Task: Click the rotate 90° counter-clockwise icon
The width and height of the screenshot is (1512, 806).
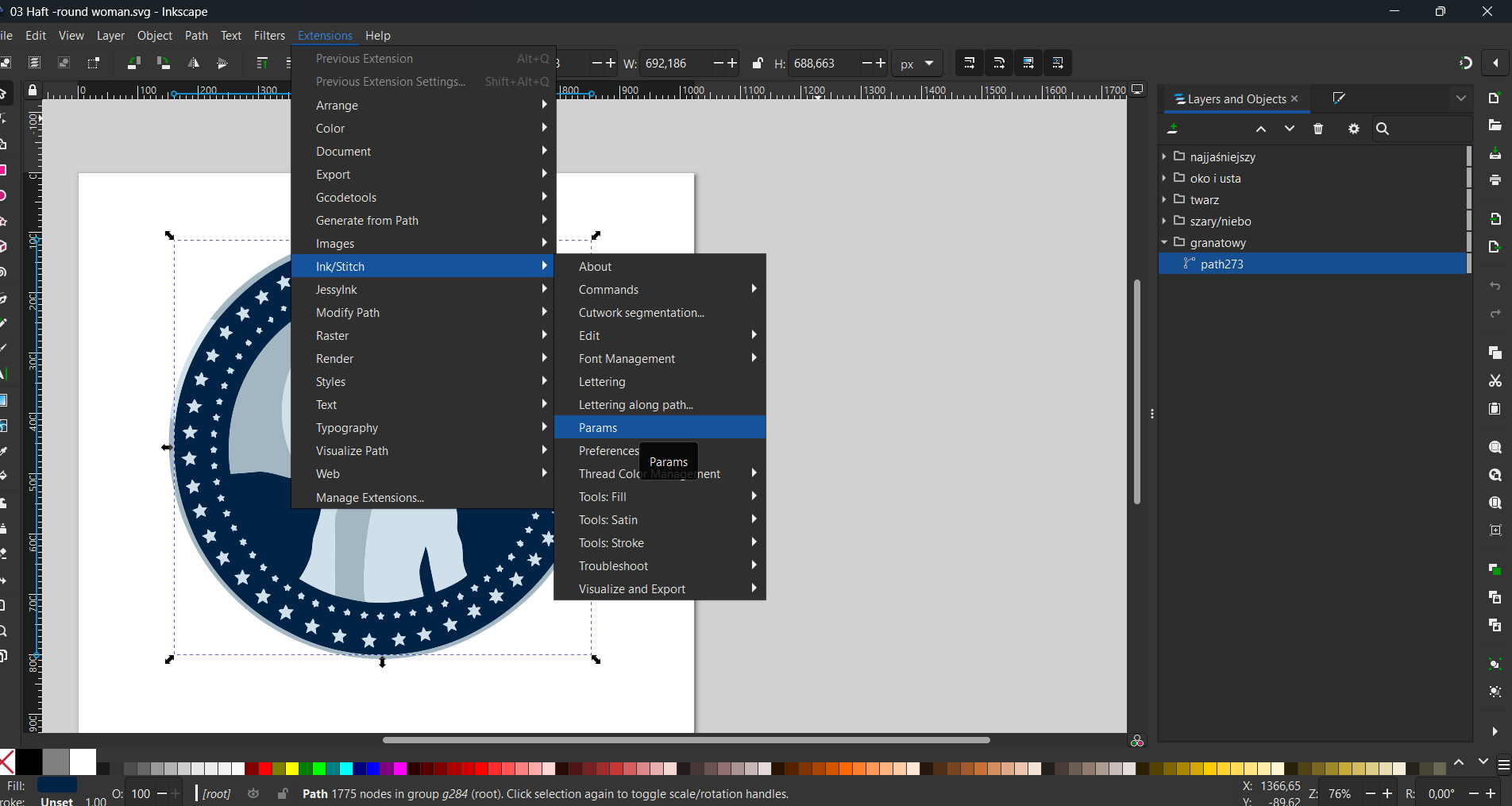Action: 134,63
